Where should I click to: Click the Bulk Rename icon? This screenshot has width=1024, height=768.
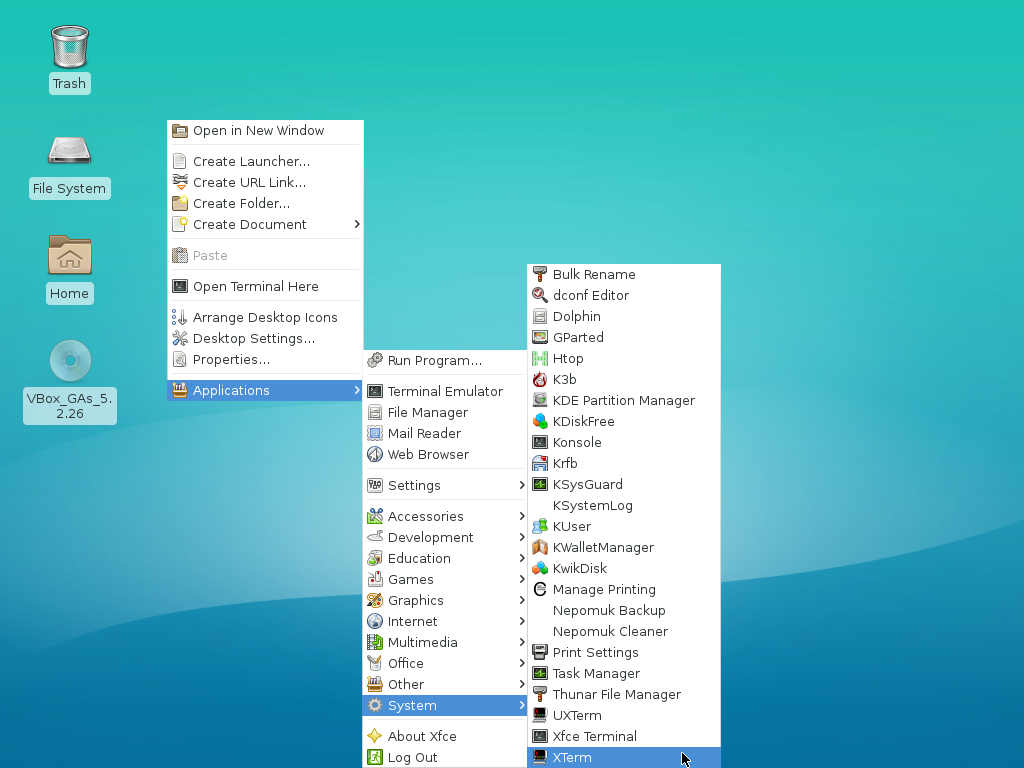(539, 274)
